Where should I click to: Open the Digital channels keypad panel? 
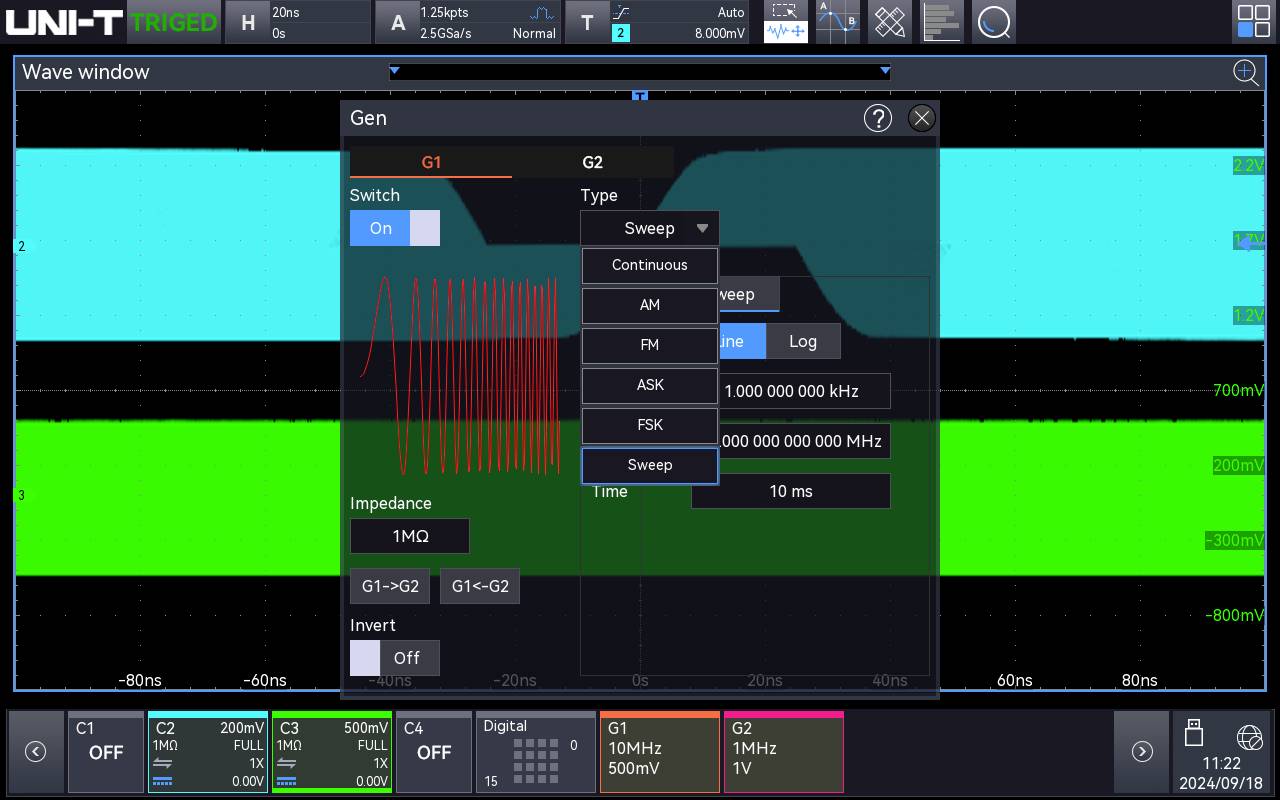click(536, 752)
